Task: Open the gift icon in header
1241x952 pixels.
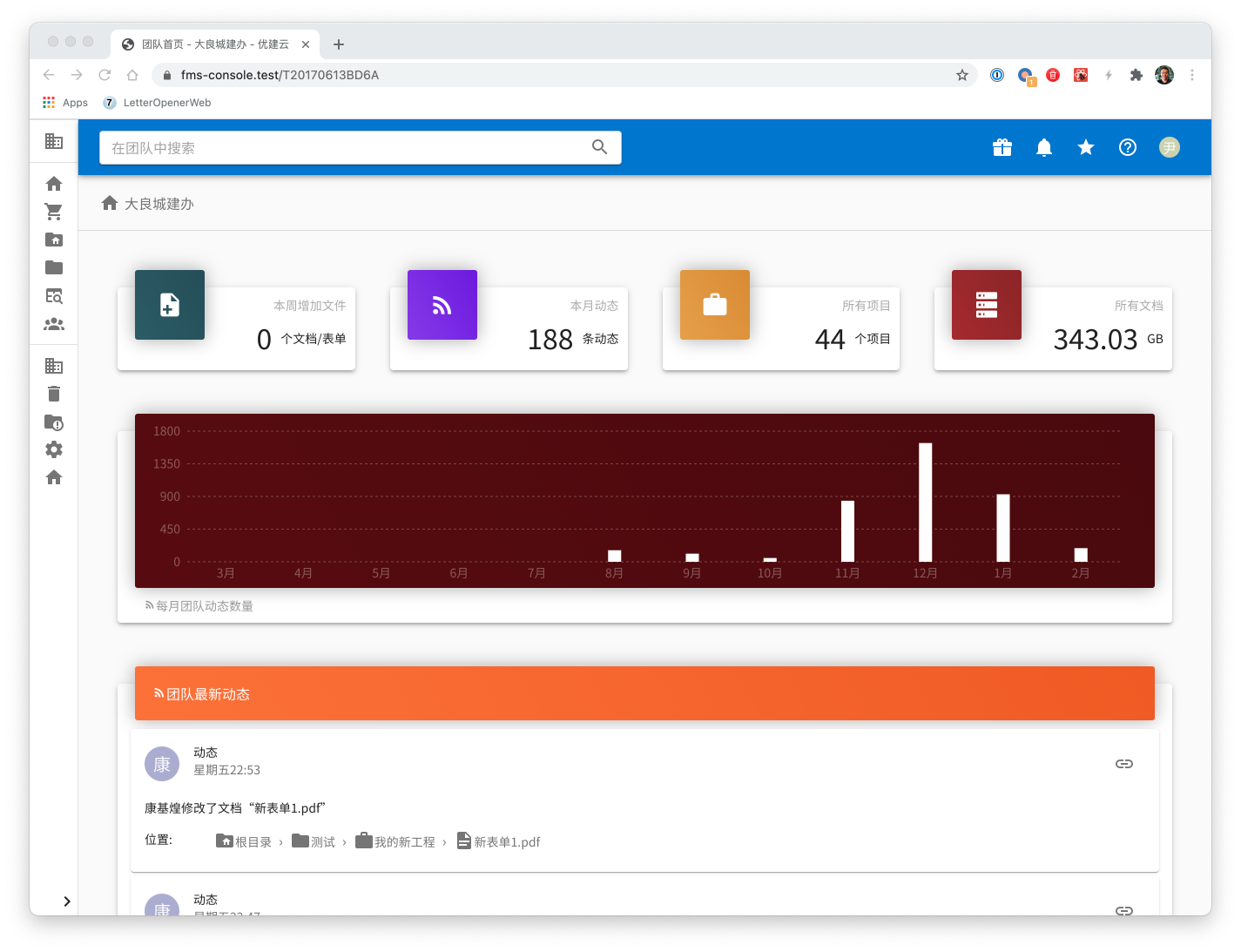Action: [x=1002, y=148]
